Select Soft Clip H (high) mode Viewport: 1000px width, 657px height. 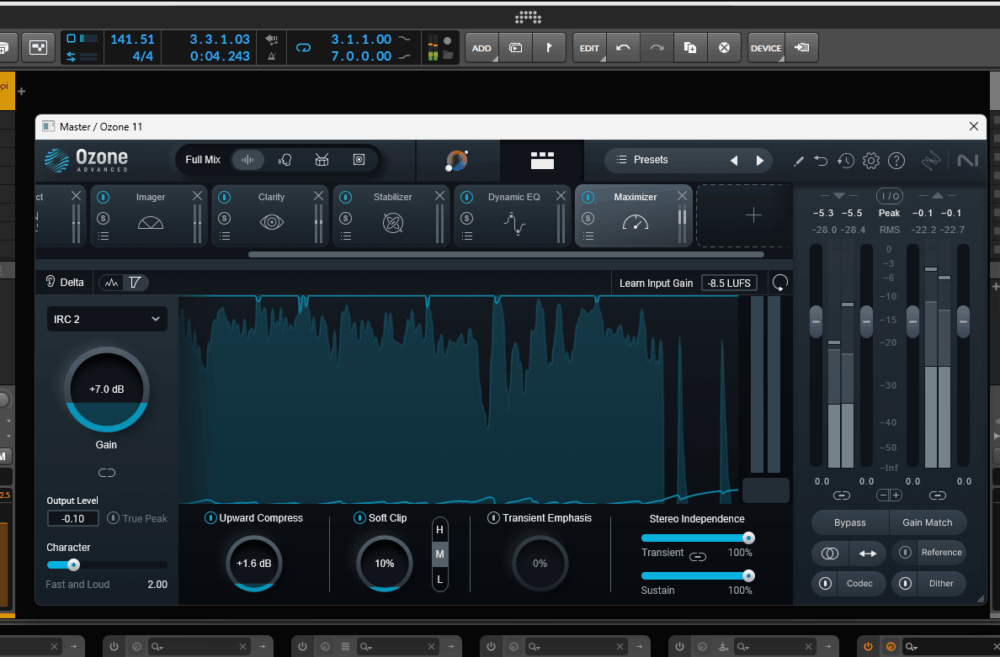(439, 529)
